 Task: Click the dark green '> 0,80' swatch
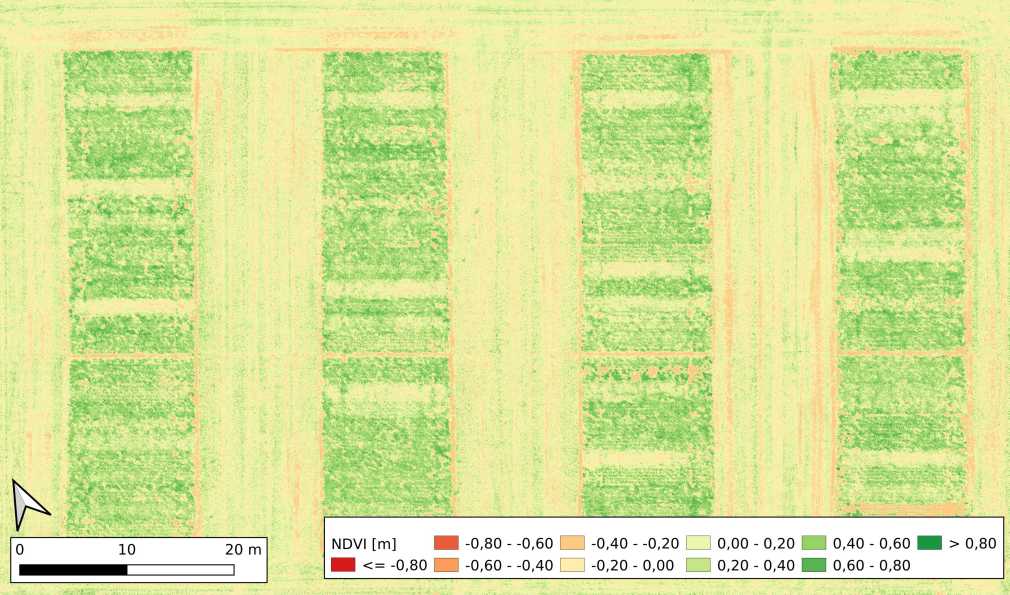click(x=929, y=543)
